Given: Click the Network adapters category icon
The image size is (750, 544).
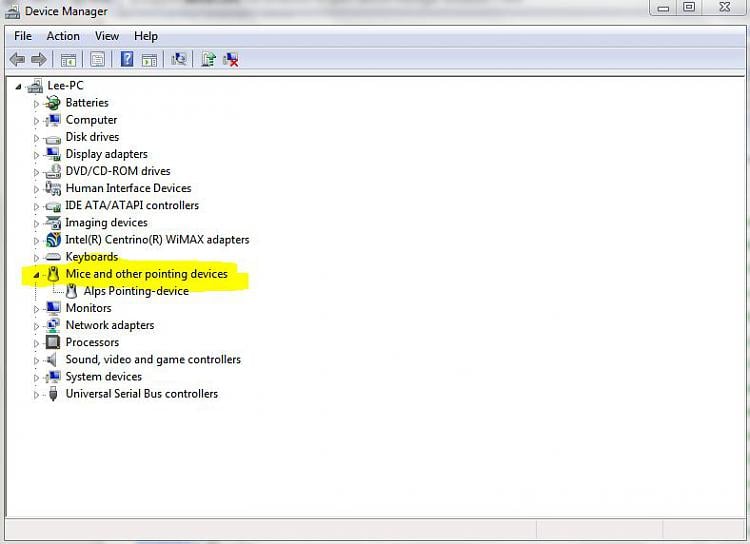Looking at the screenshot, I should coord(53,325).
